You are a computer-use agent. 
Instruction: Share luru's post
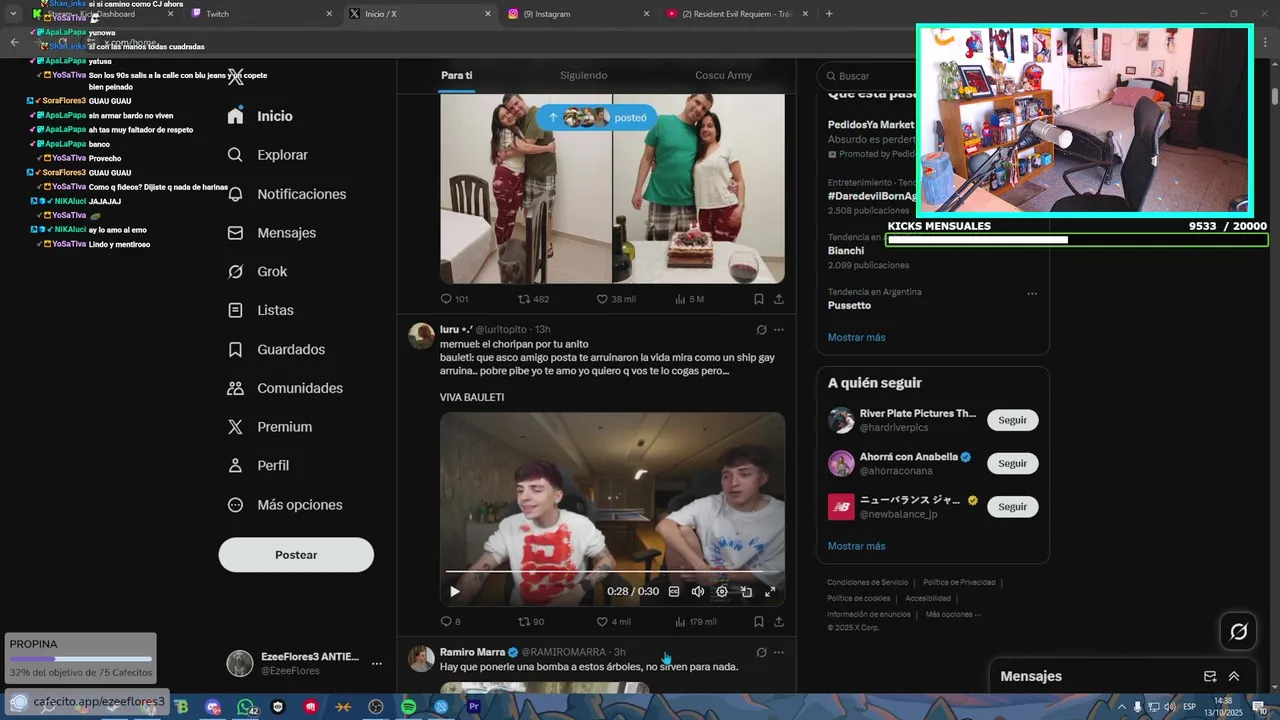coord(779,622)
